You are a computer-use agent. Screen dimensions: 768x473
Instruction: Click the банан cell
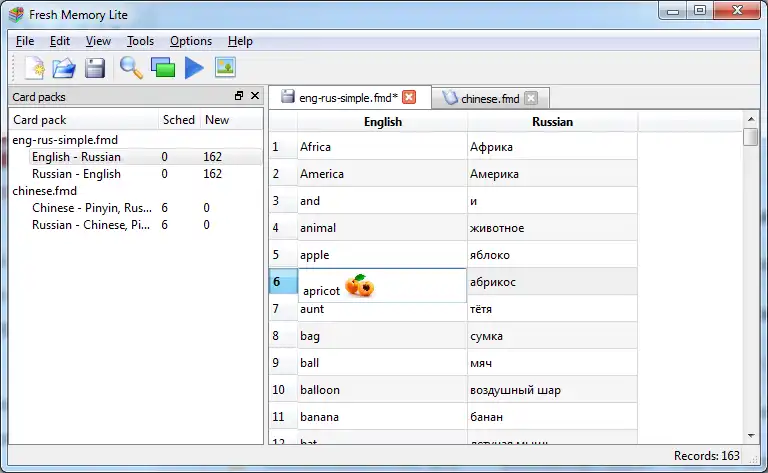552,417
